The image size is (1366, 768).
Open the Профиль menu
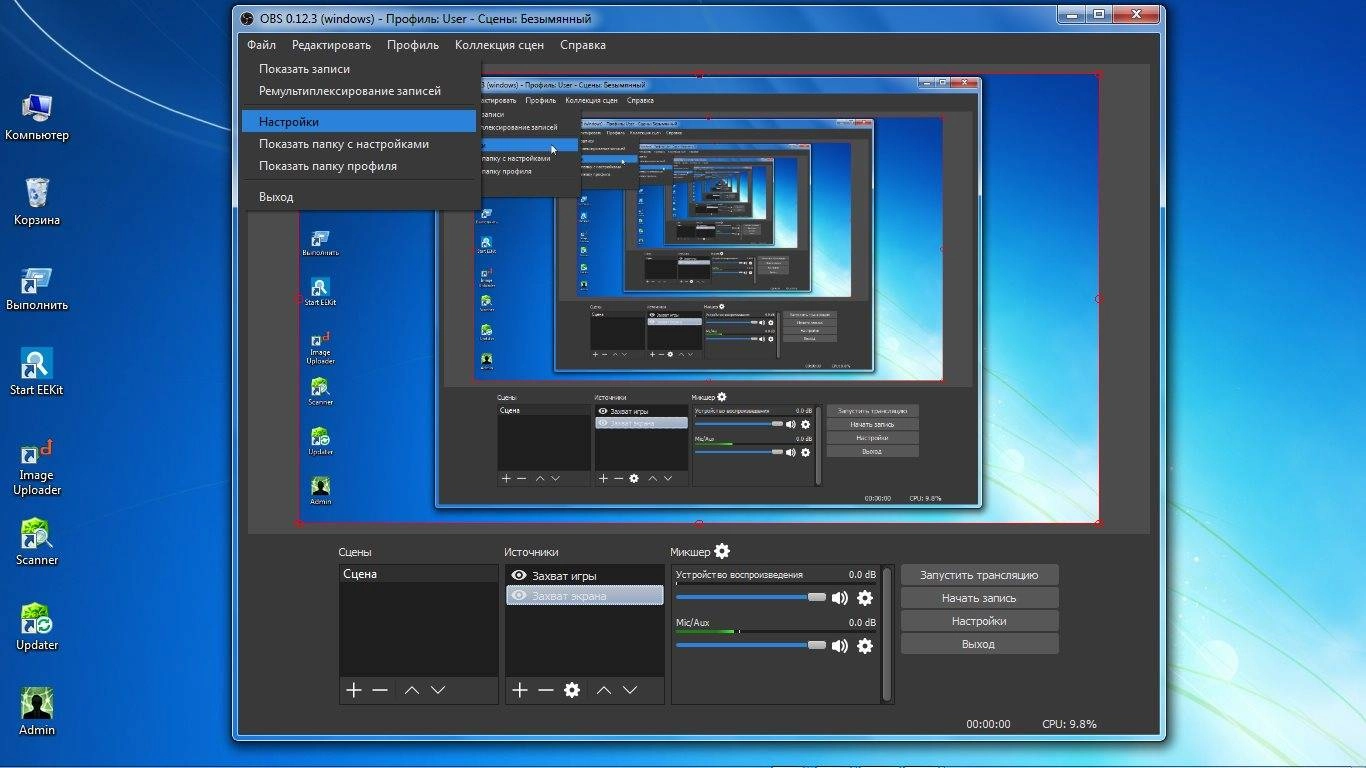413,45
